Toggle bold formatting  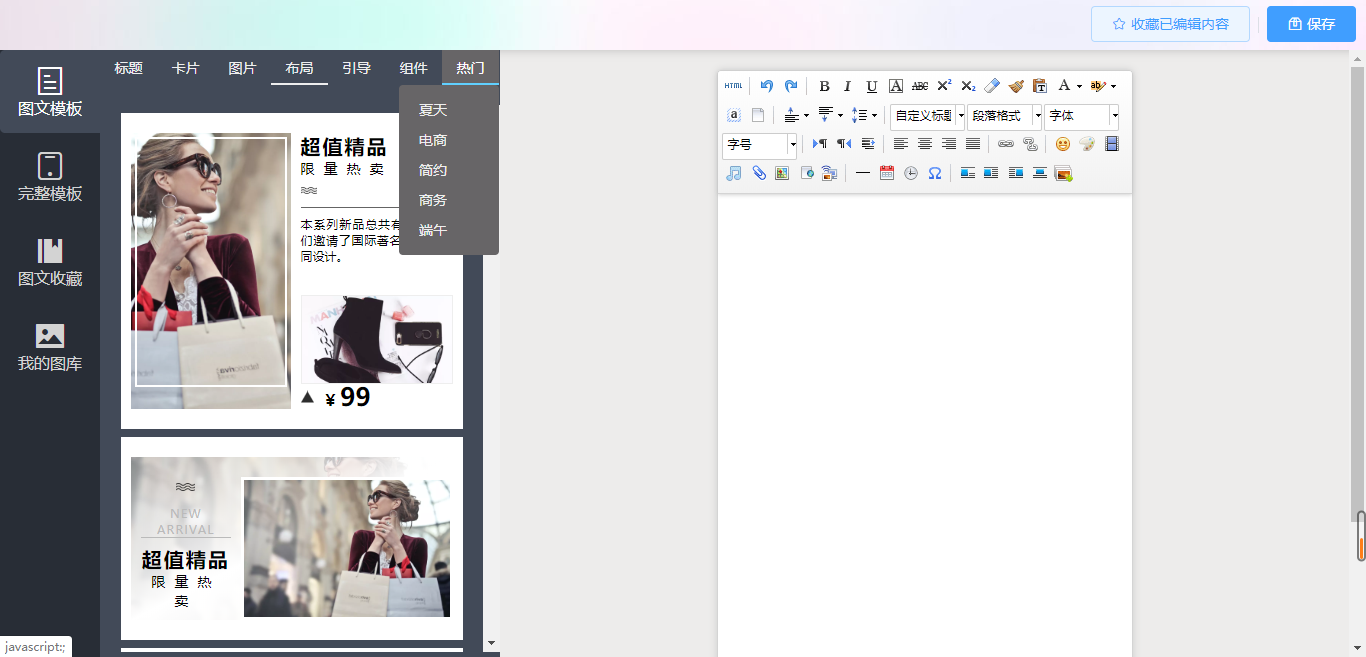coord(824,86)
